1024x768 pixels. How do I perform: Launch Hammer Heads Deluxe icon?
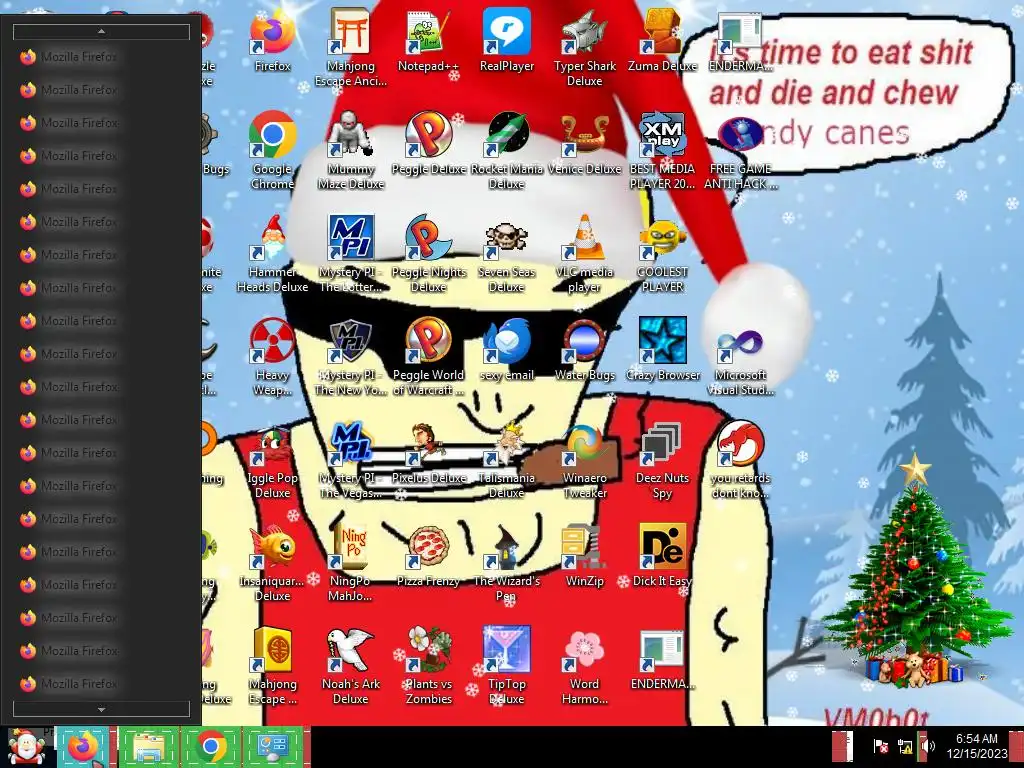point(273,253)
